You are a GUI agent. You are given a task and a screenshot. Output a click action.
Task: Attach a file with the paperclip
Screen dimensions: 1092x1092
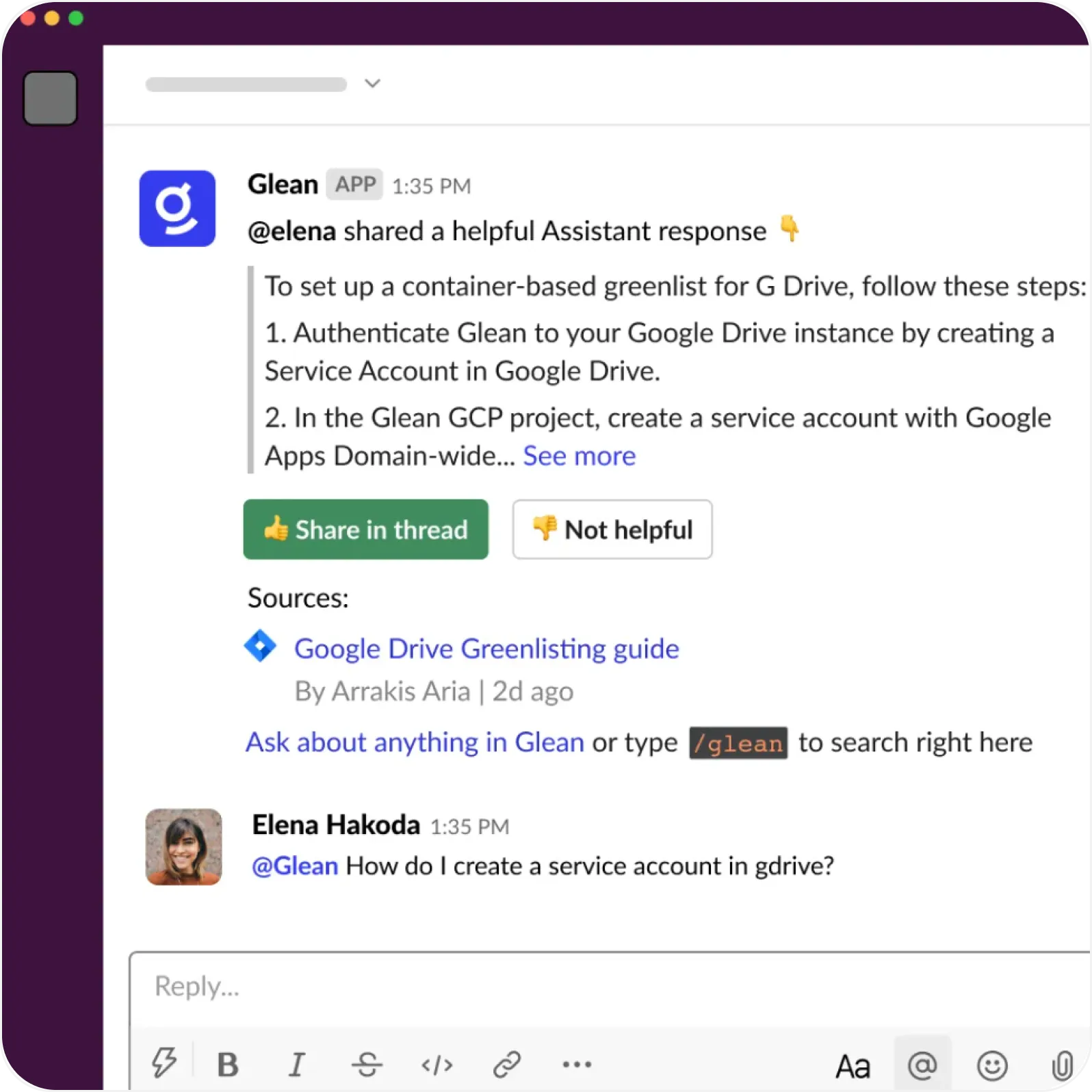tap(1062, 1065)
